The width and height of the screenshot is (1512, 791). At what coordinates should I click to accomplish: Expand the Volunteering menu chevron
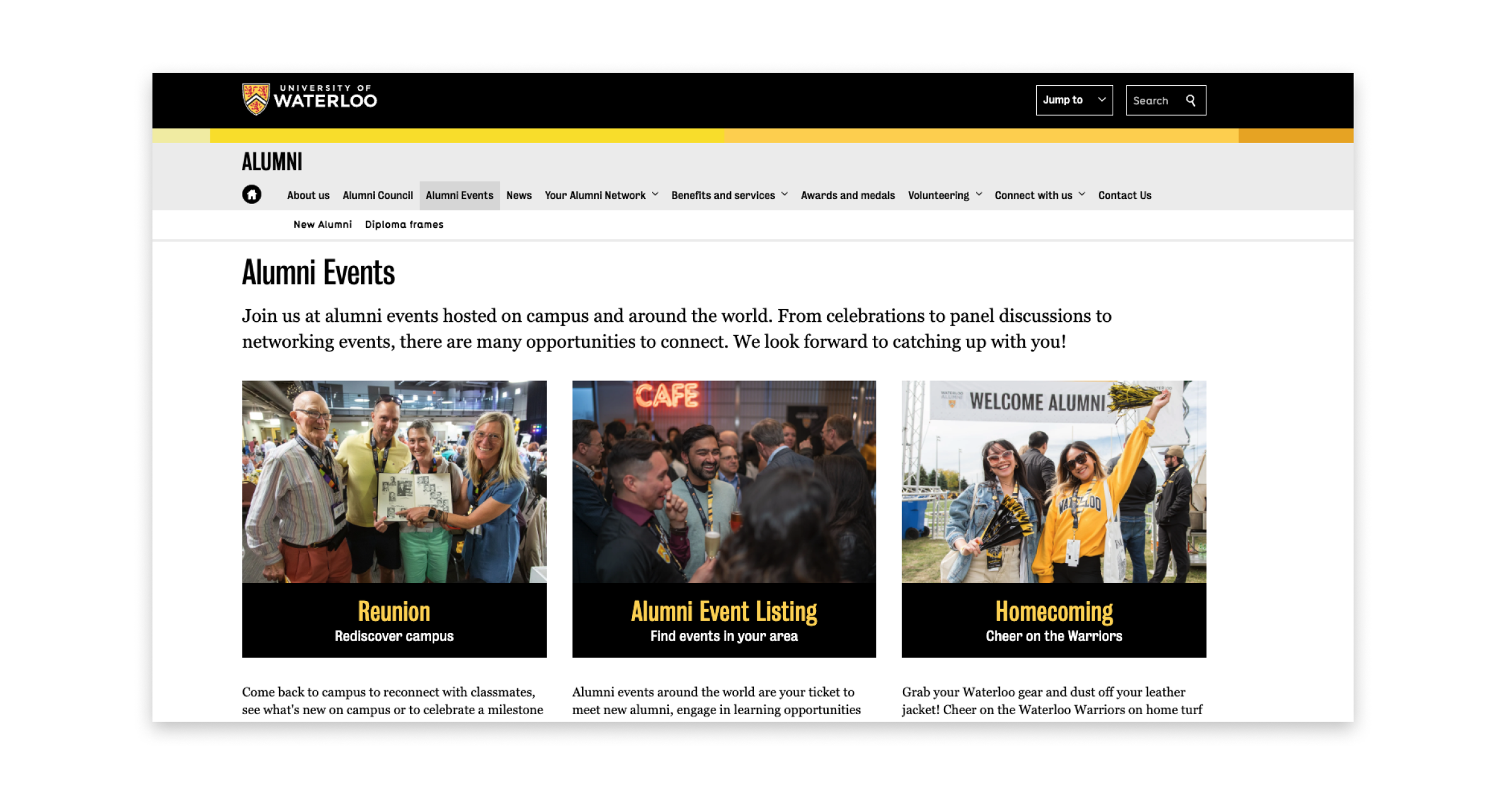(979, 195)
